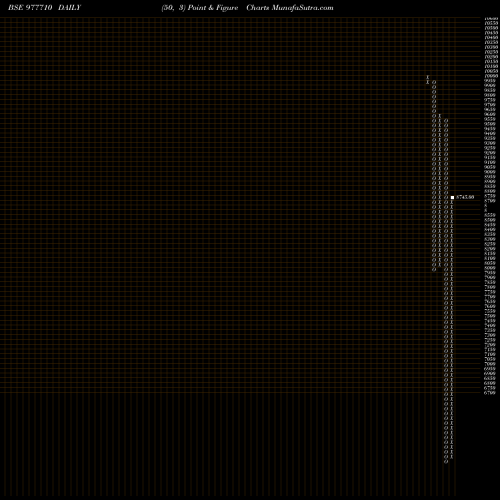This screenshot has height=500, width=500.
Task: Click the top O of the second O column
Action: click(446, 120)
